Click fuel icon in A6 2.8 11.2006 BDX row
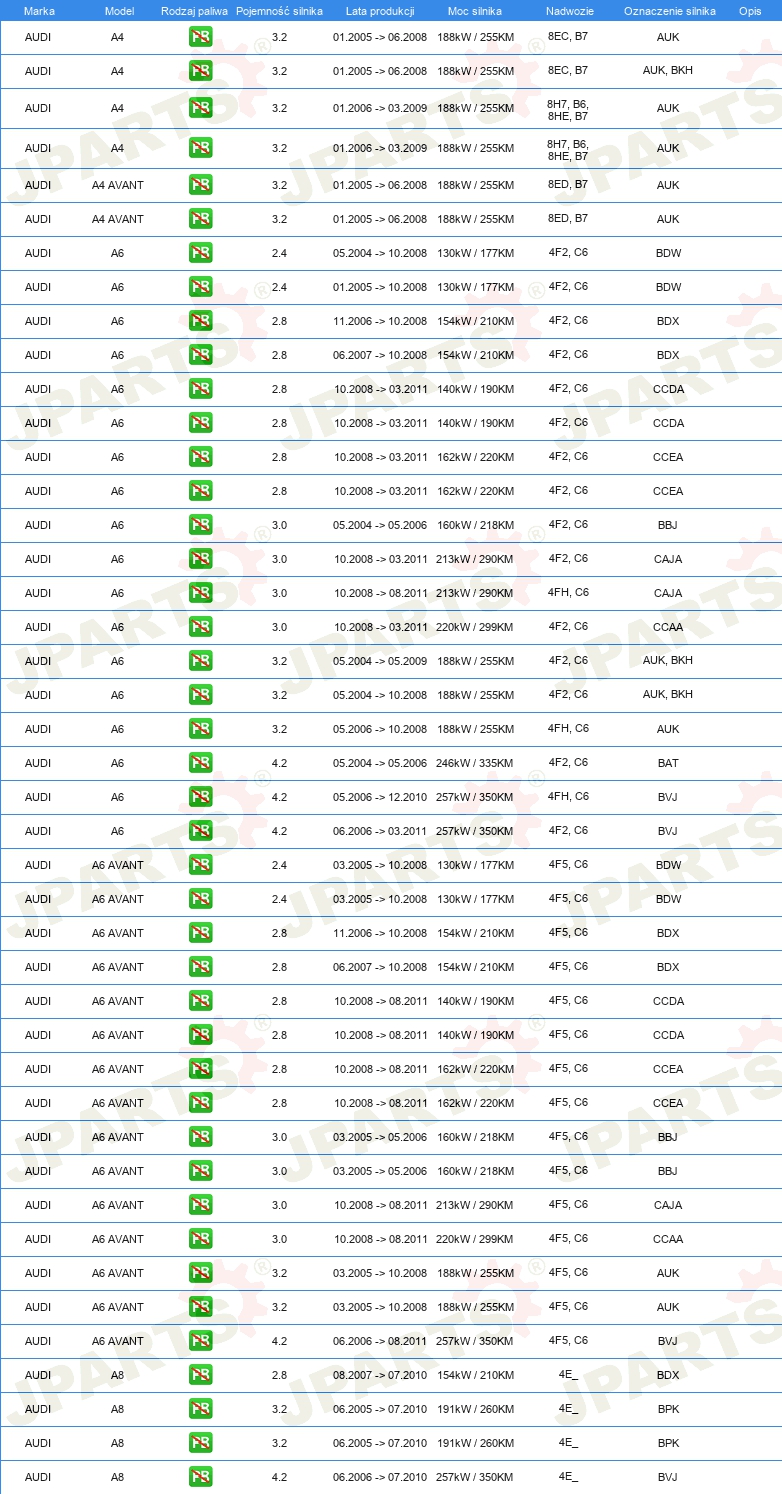The width and height of the screenshot is (782, 1494). coord(200,321)
